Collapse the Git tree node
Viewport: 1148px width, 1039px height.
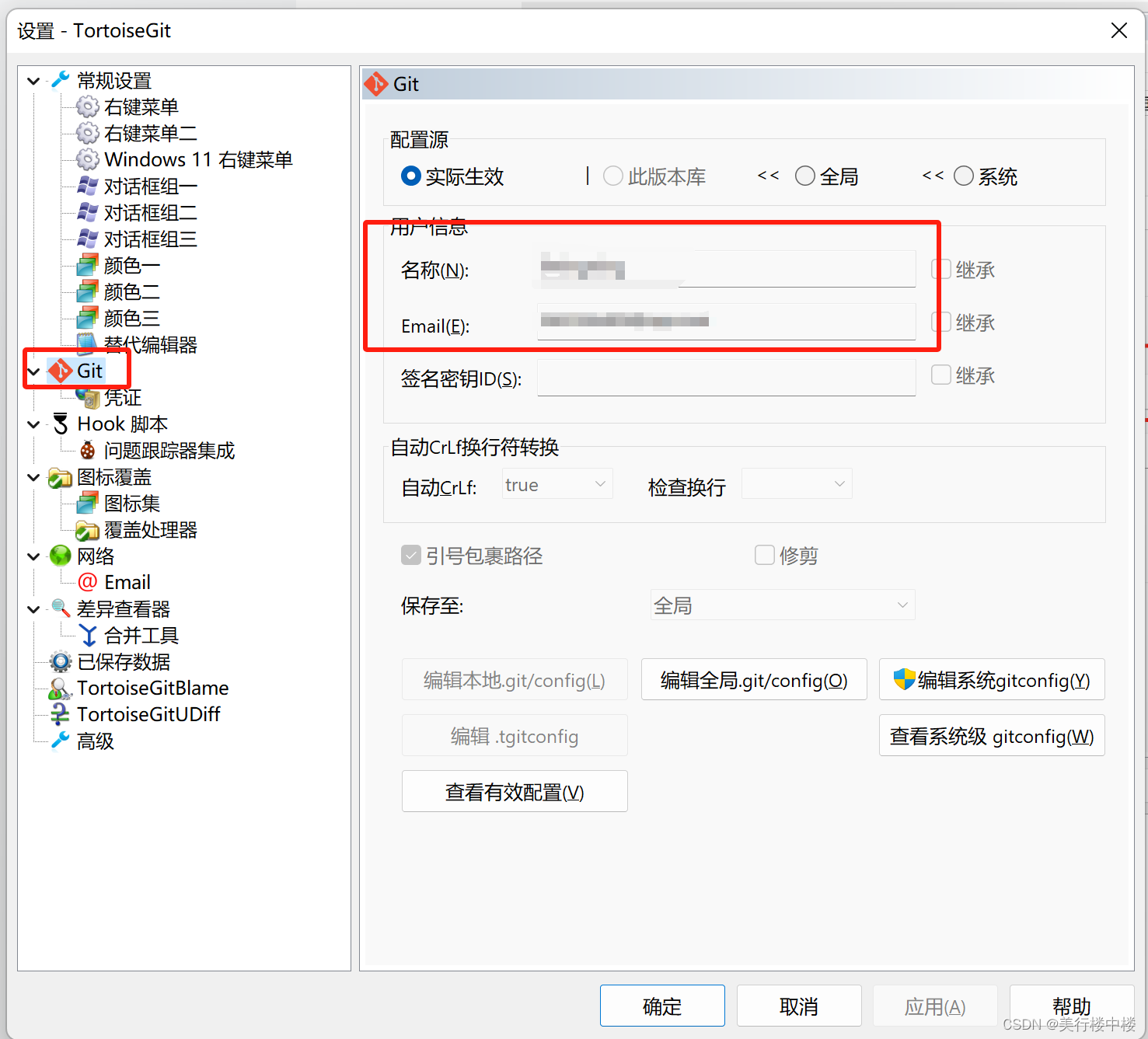(x=33, y=371)
